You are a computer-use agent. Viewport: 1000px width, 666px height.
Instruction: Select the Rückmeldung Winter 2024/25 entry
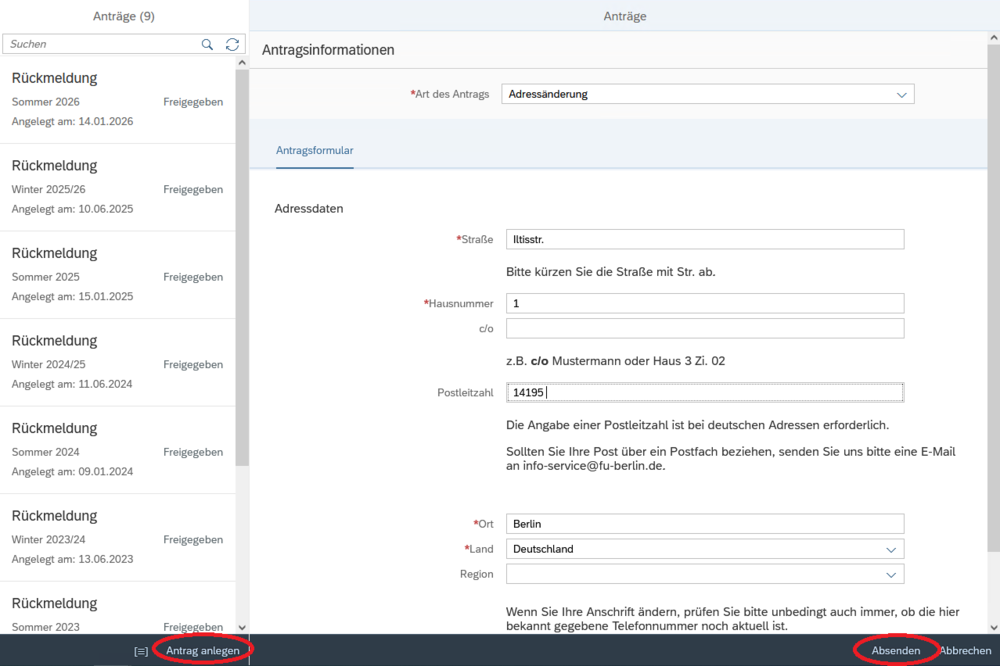(117, 362)
